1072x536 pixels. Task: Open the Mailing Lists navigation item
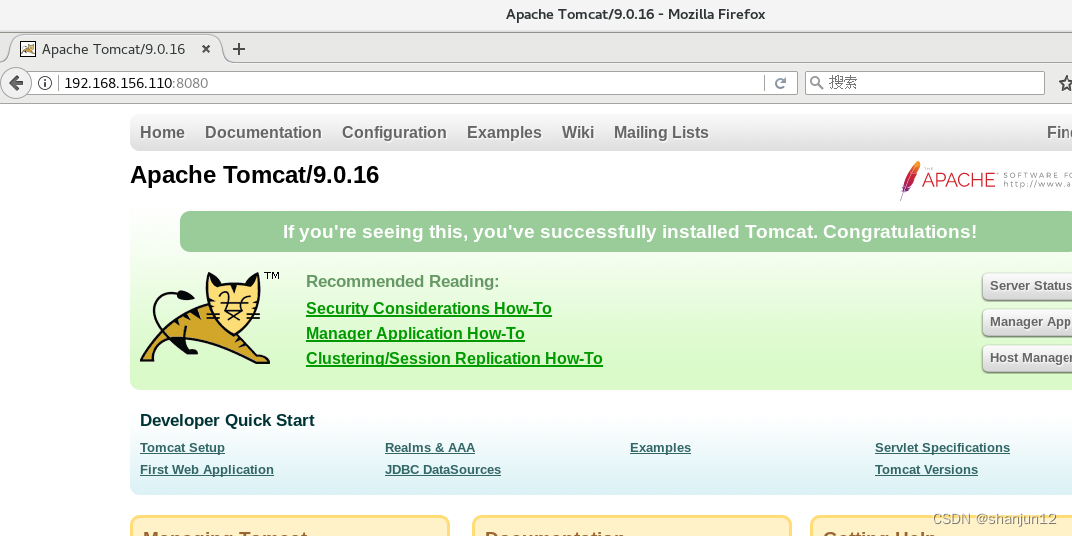click(661, 133)
